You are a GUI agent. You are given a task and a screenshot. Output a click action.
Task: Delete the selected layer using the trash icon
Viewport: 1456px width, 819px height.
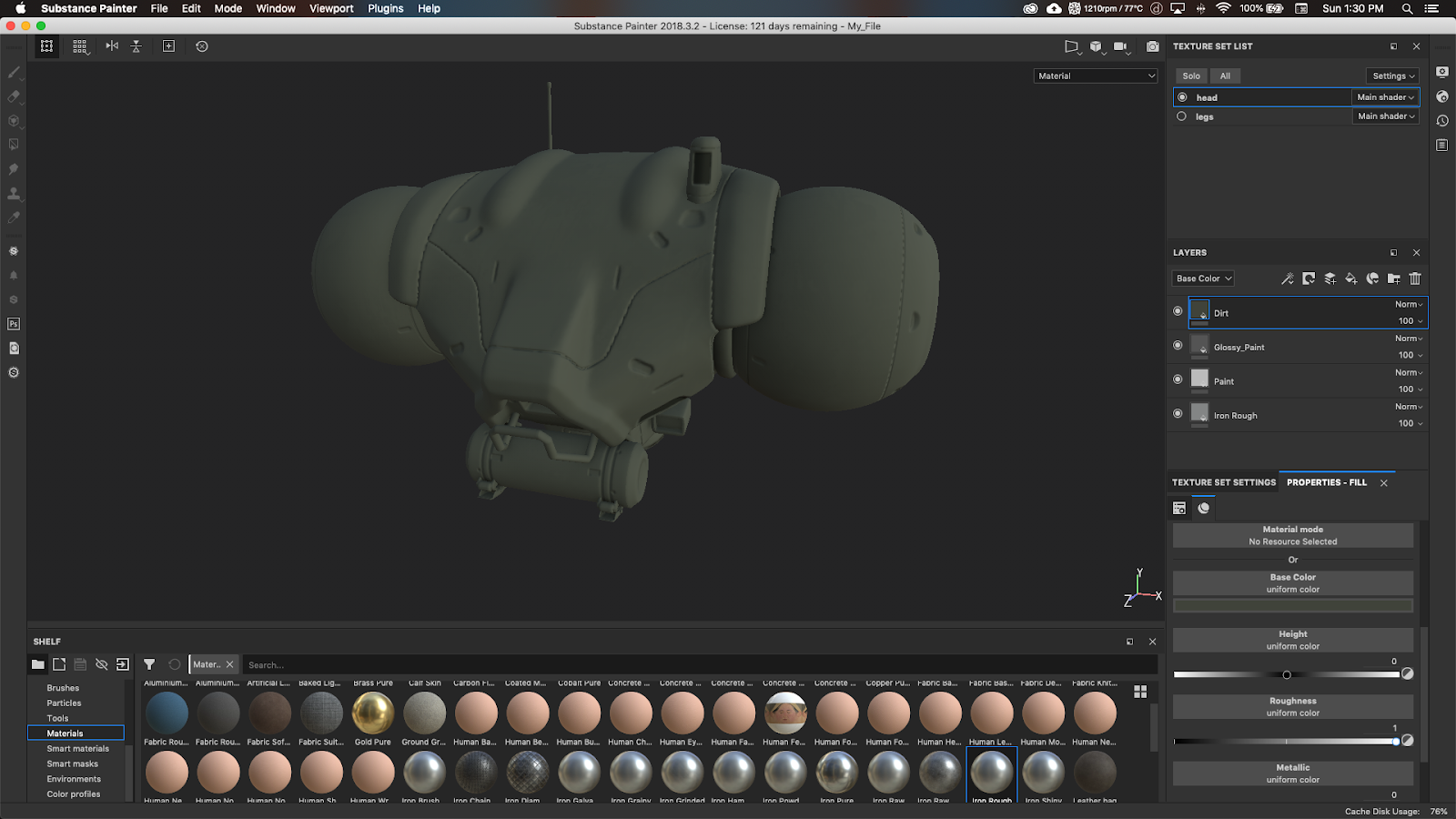pos(1415,279)
